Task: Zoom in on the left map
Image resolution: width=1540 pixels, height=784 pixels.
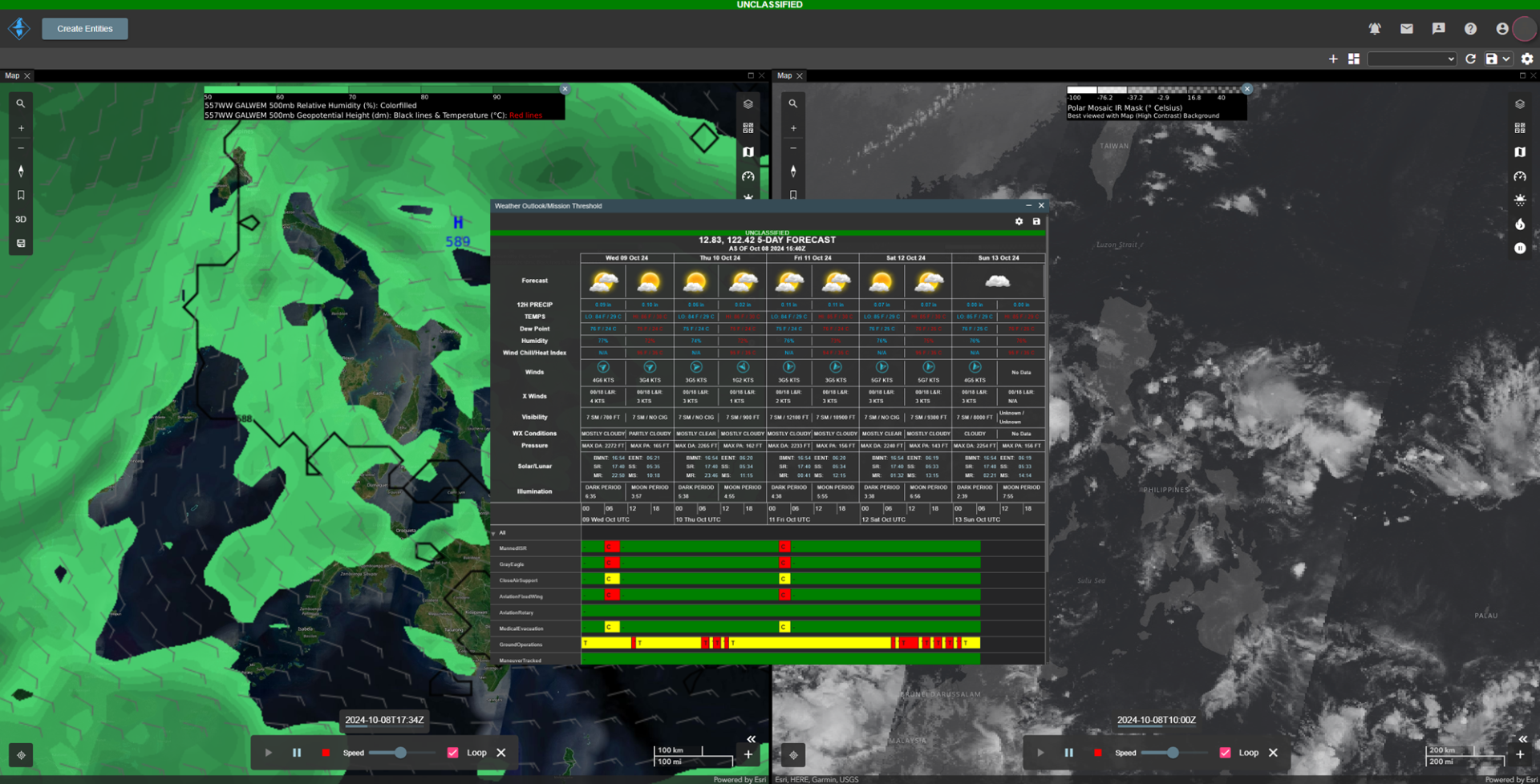Action: [21, 128]
